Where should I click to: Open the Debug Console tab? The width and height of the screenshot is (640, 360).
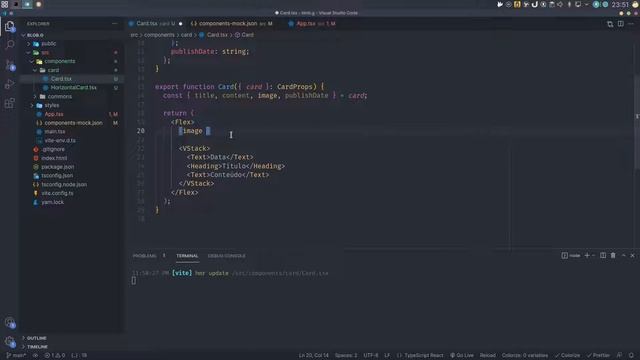coord(227,256)
